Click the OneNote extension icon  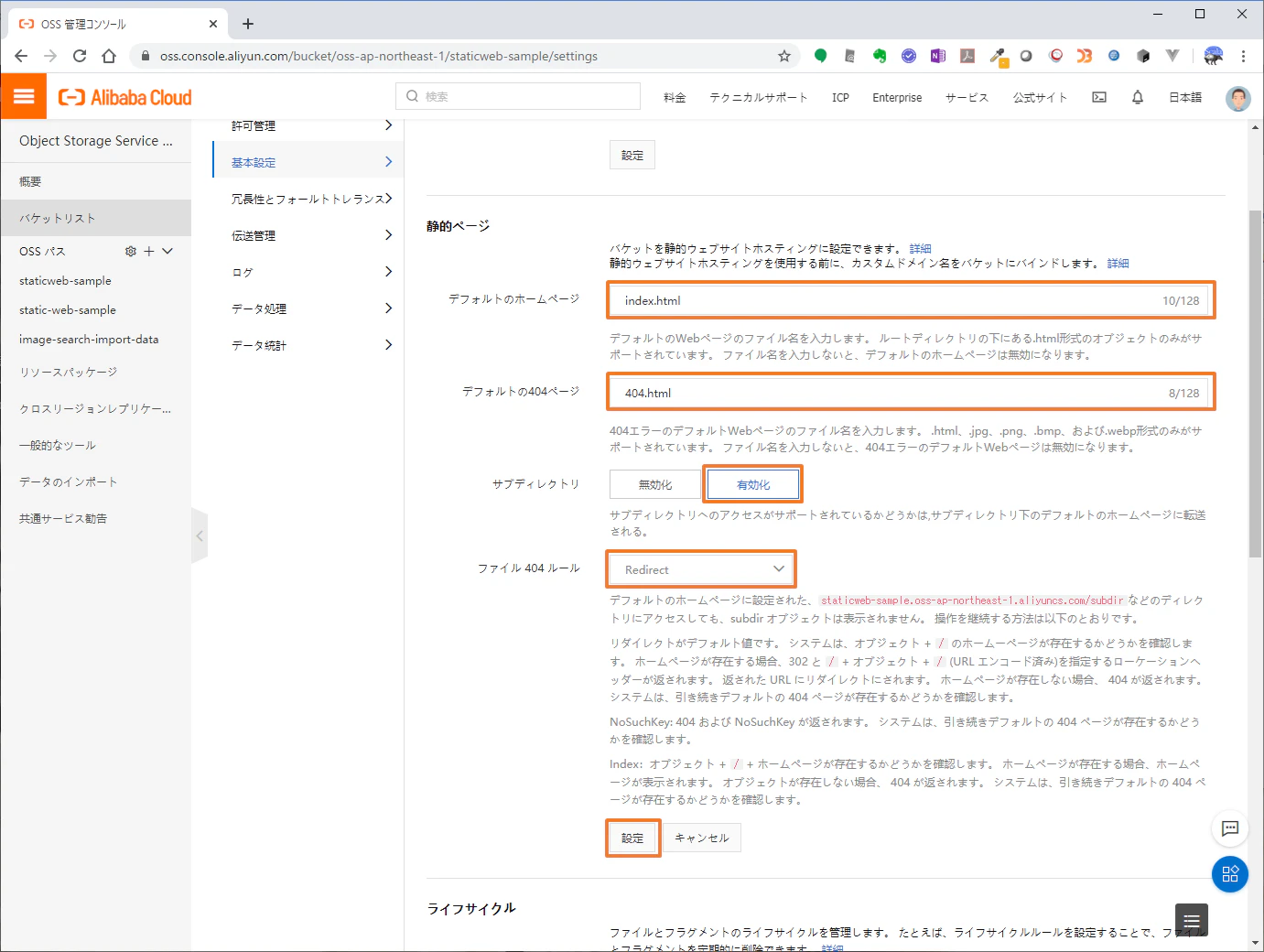click(938, 56)
